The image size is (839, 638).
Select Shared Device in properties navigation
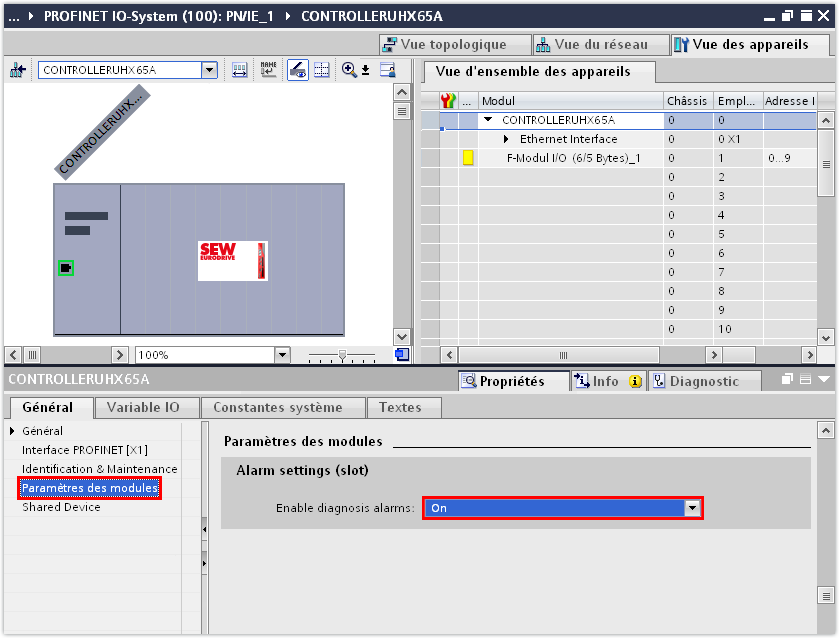click(61, 507)
